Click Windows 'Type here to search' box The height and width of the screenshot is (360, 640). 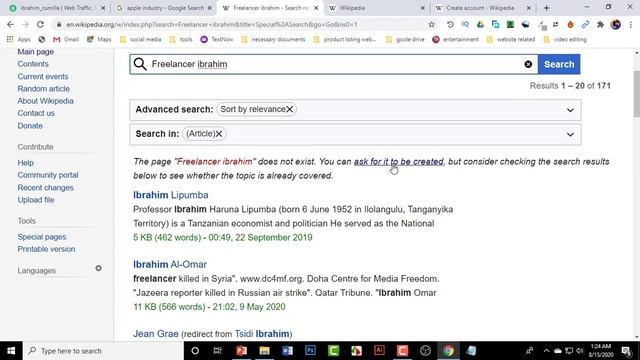pyautogui.click(x=103, y=351)
